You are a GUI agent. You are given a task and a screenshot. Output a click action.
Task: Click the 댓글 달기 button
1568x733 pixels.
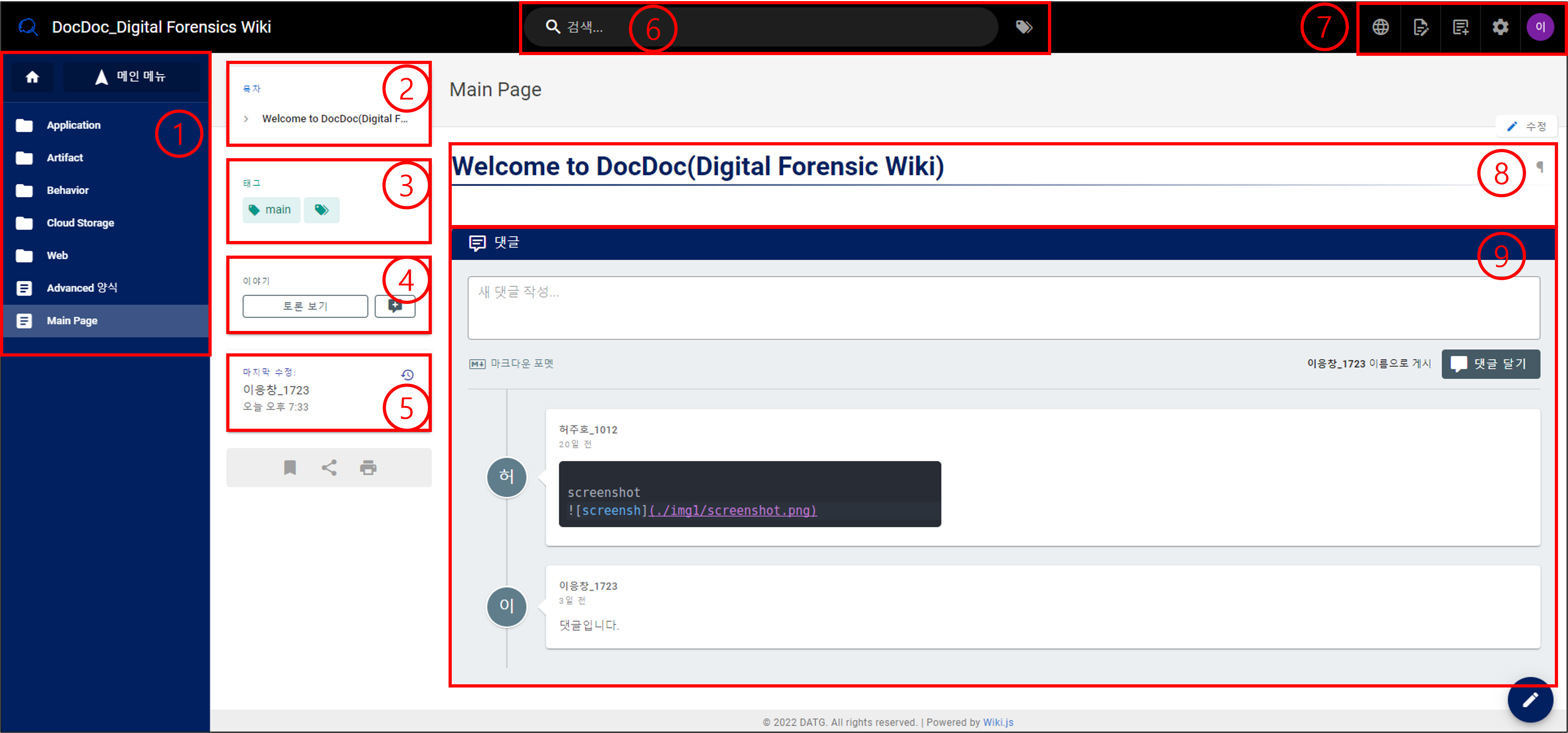point(1490,364)
